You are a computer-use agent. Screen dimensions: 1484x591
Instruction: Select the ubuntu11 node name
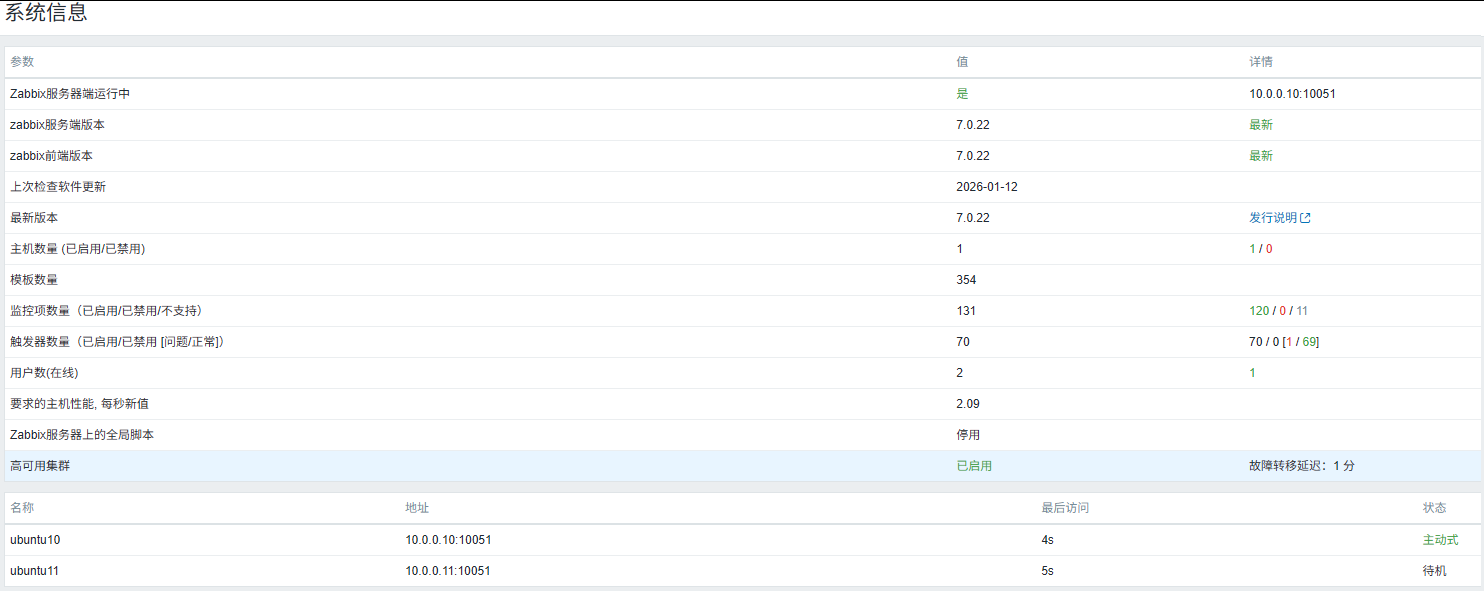point(35,571)
